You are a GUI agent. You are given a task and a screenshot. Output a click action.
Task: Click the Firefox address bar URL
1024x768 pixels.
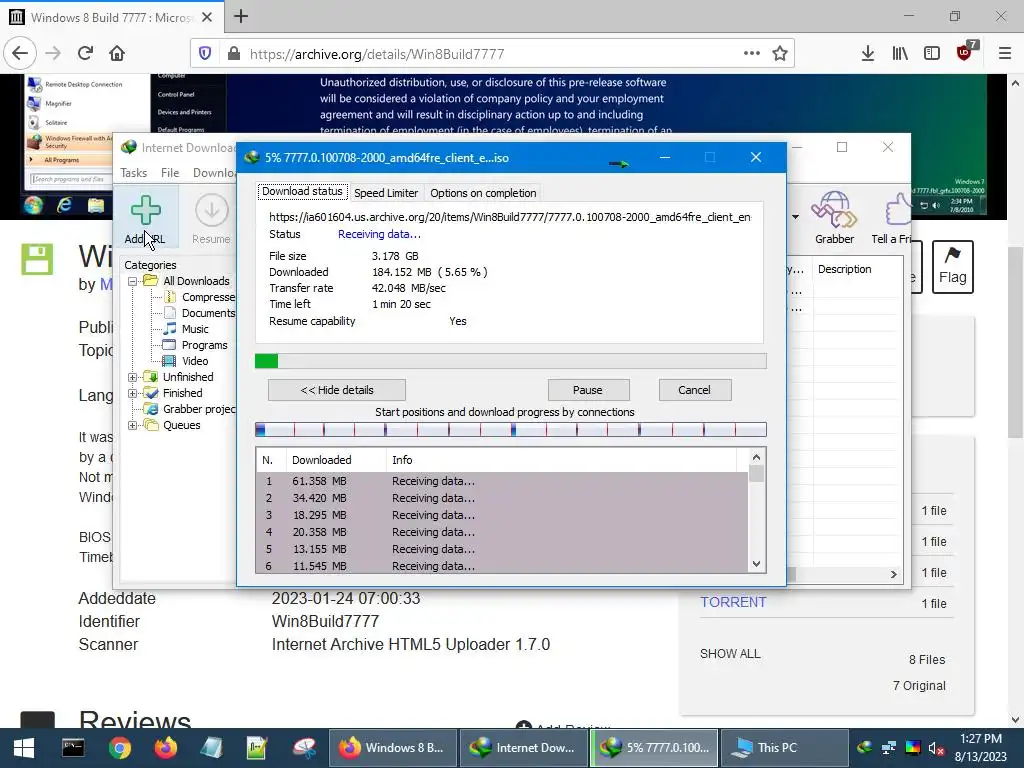coord(377,54)
